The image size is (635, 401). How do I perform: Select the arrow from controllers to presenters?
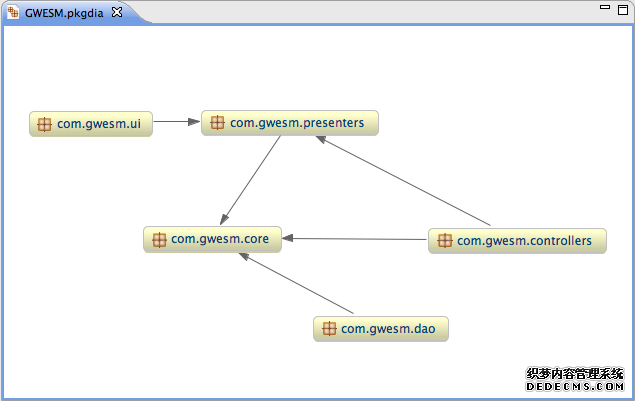(403, 181)
